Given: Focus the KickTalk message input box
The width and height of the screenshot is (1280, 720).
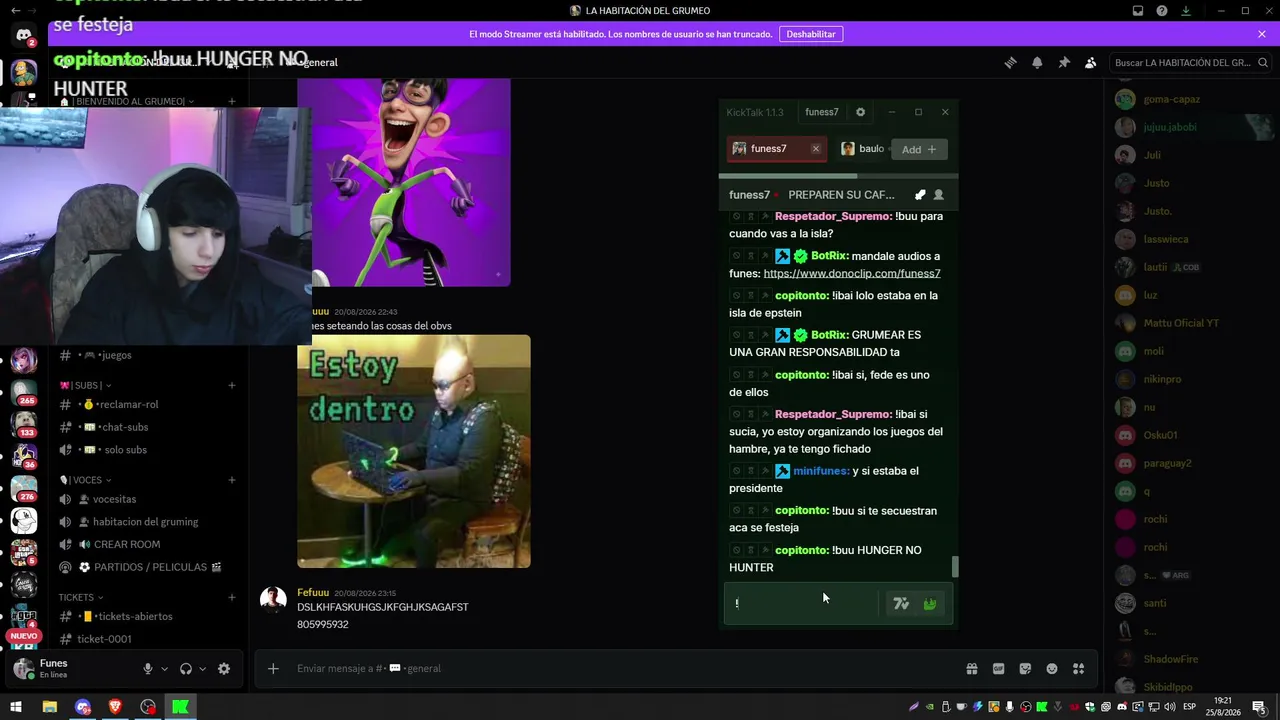Looking at the screenshot, I should [x=801, y=604].
